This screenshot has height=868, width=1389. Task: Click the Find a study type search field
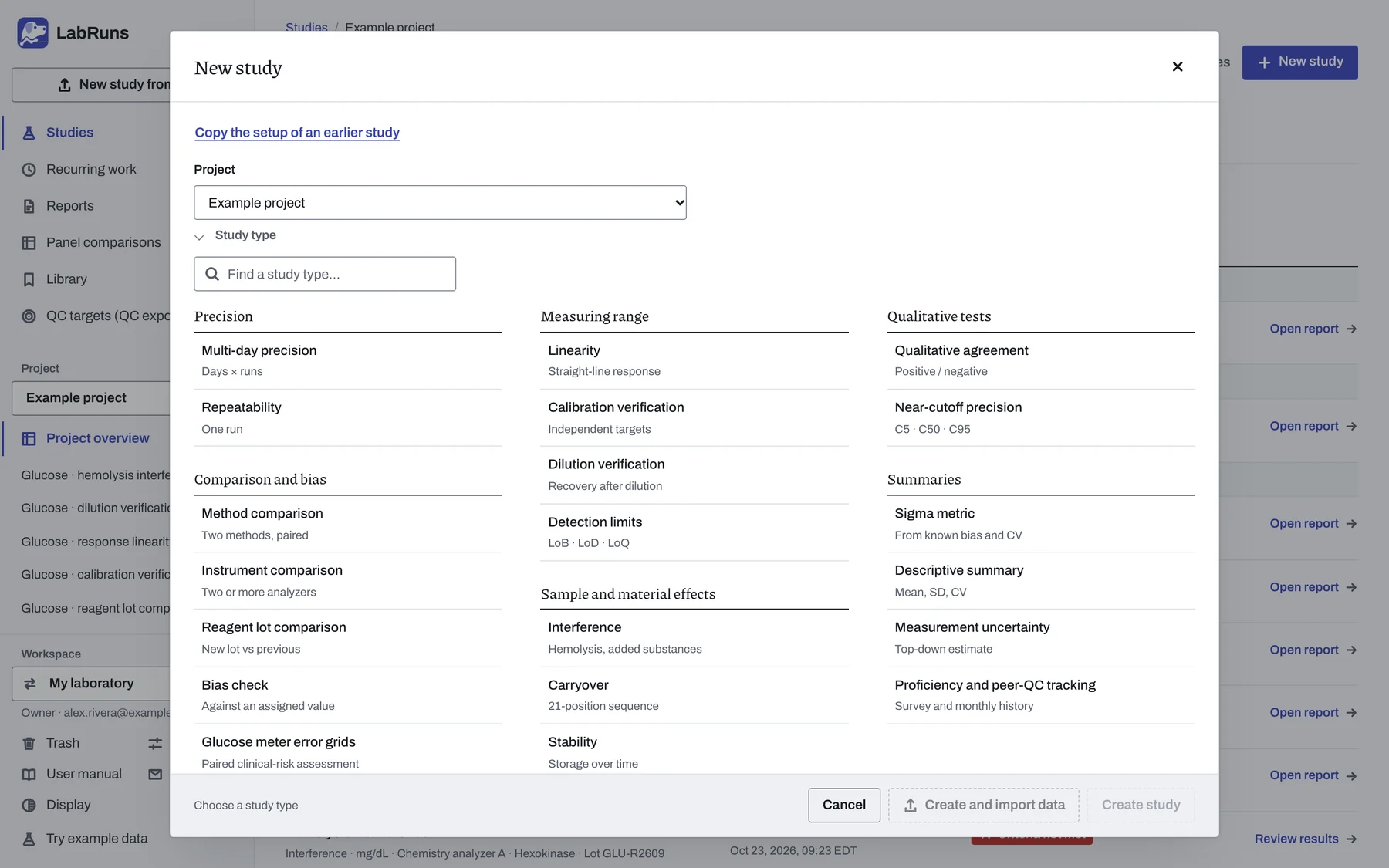tap(325, 274)
